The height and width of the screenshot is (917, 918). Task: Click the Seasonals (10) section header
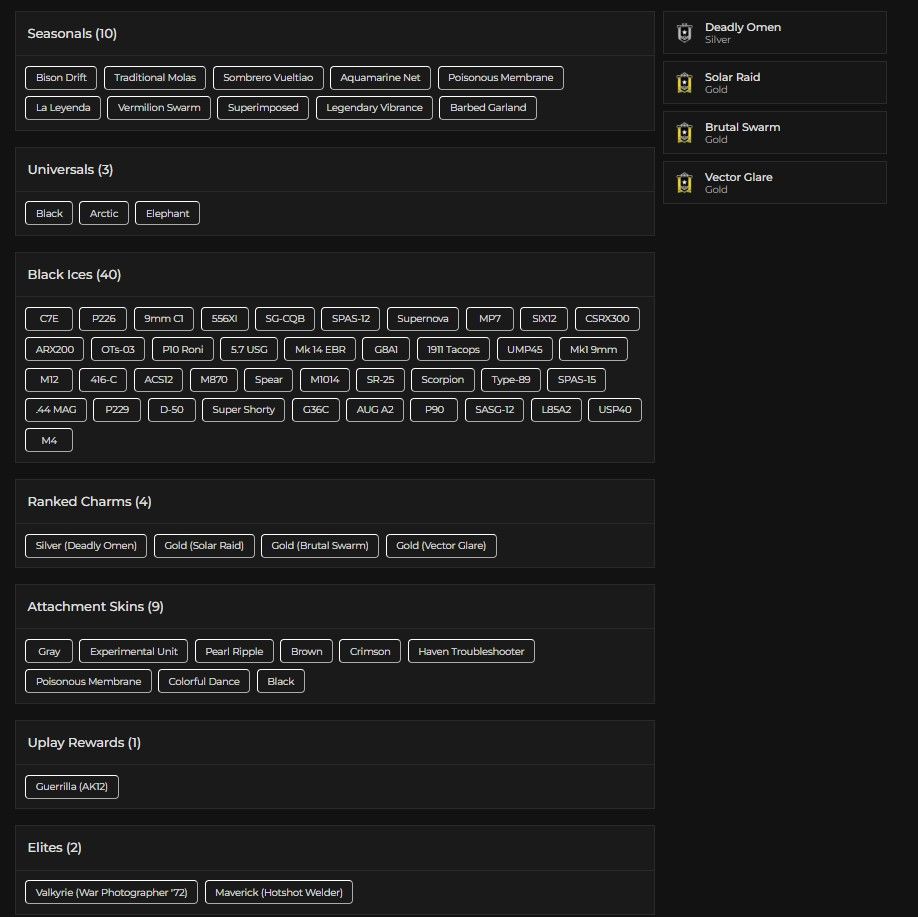pos(72,34)
